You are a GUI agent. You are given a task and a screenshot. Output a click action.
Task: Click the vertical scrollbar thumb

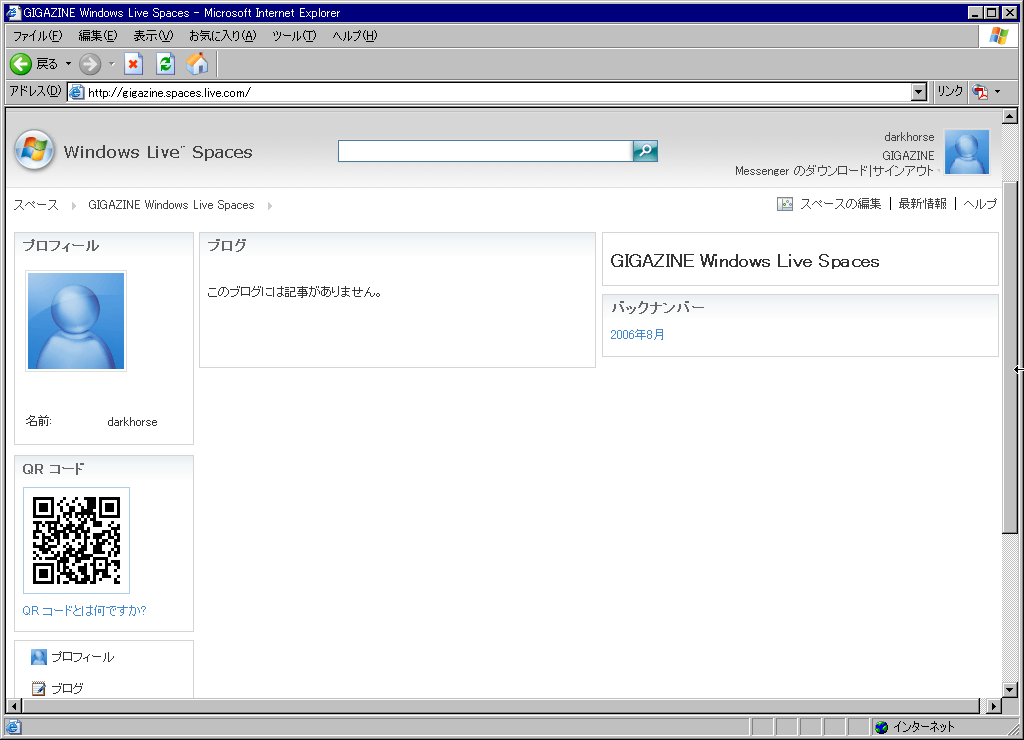point(1010,357)
